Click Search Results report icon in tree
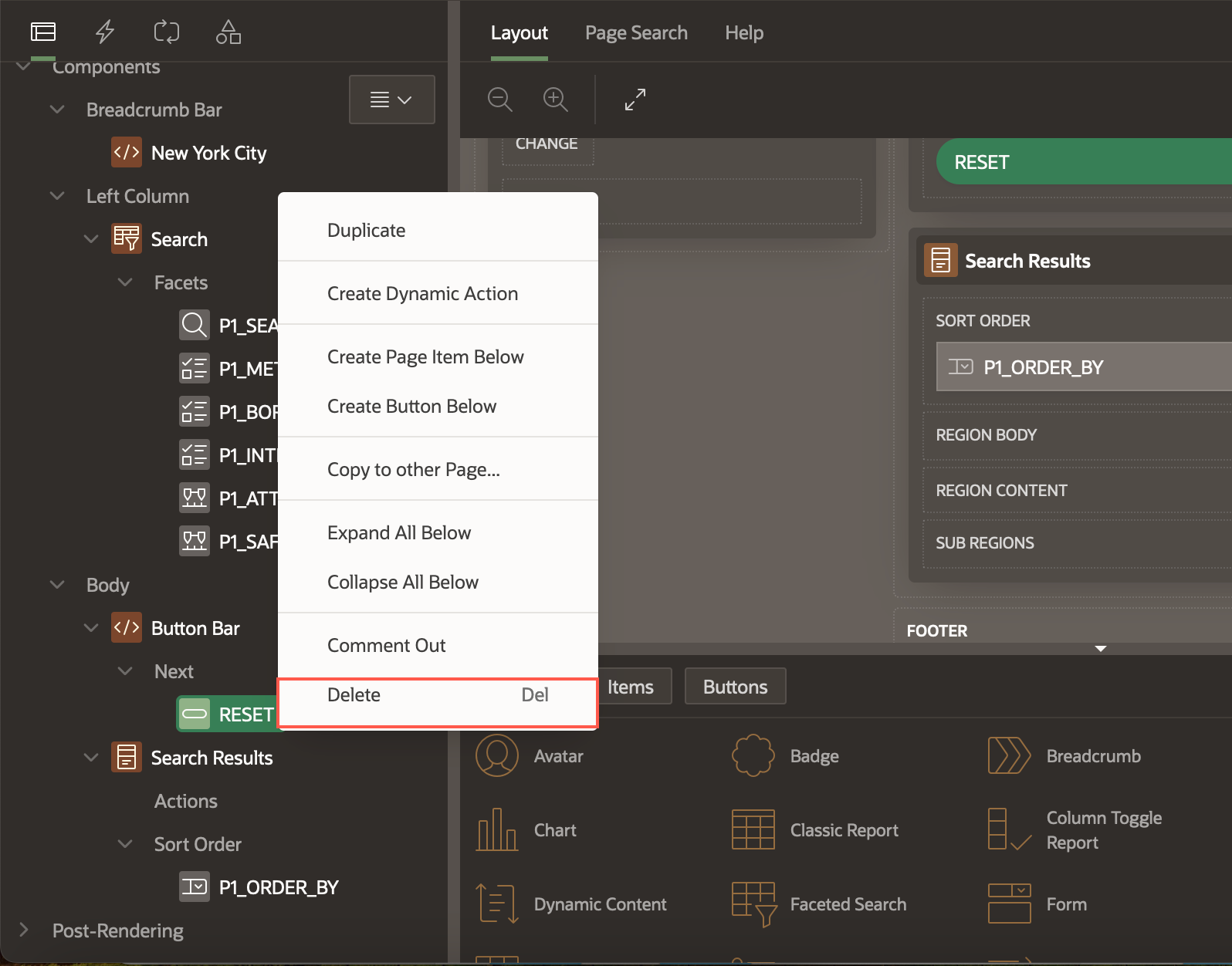 coord(127,758)
